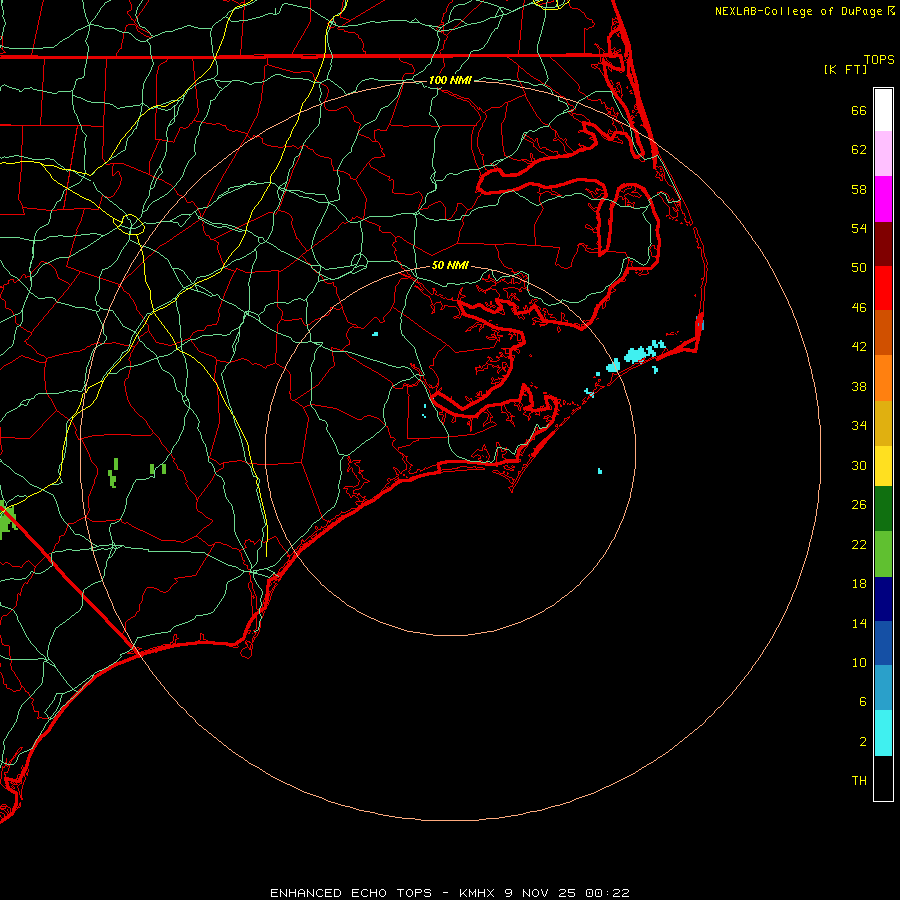Click the white 66 kft color swatch

tap(883, 110)
